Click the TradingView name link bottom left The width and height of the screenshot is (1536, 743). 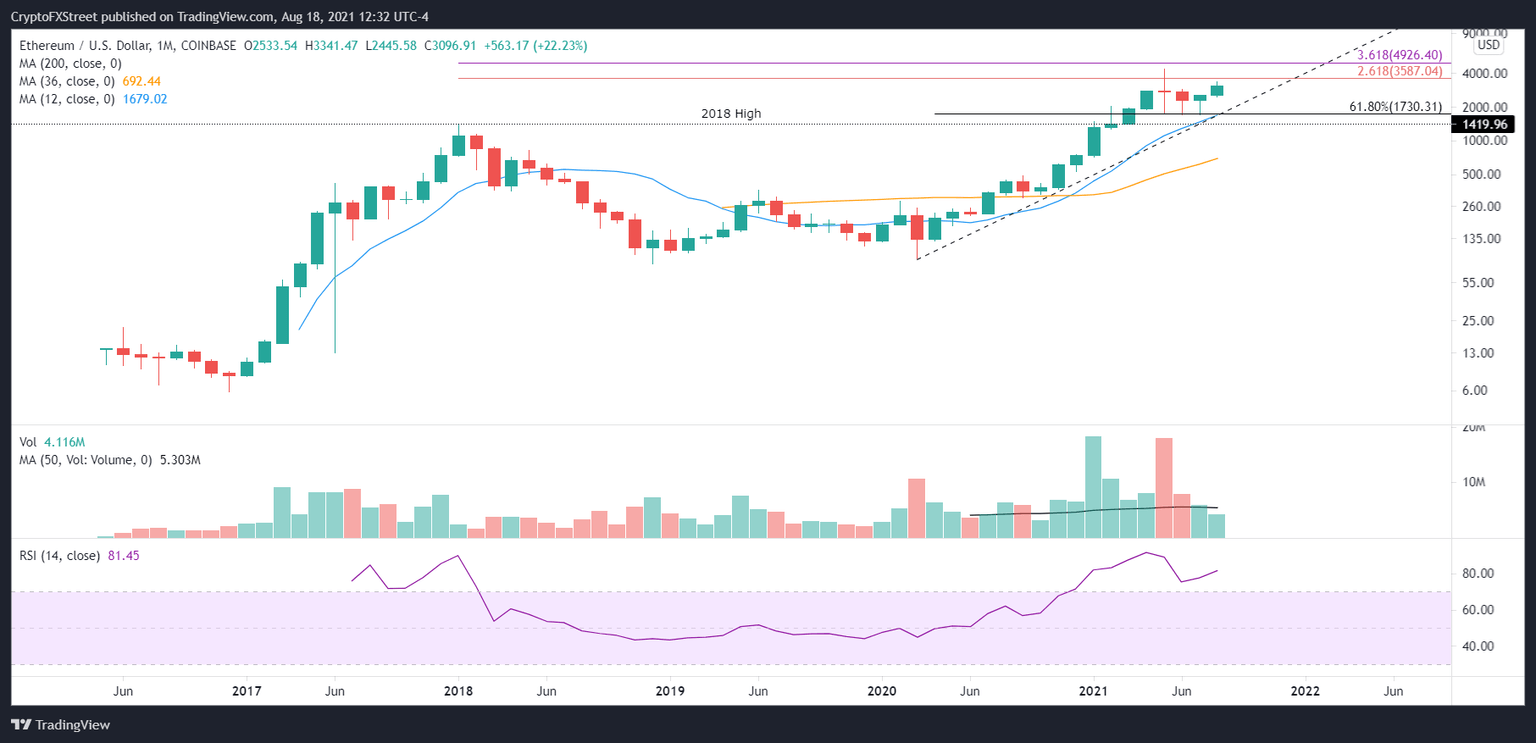[x=72, y=725]
